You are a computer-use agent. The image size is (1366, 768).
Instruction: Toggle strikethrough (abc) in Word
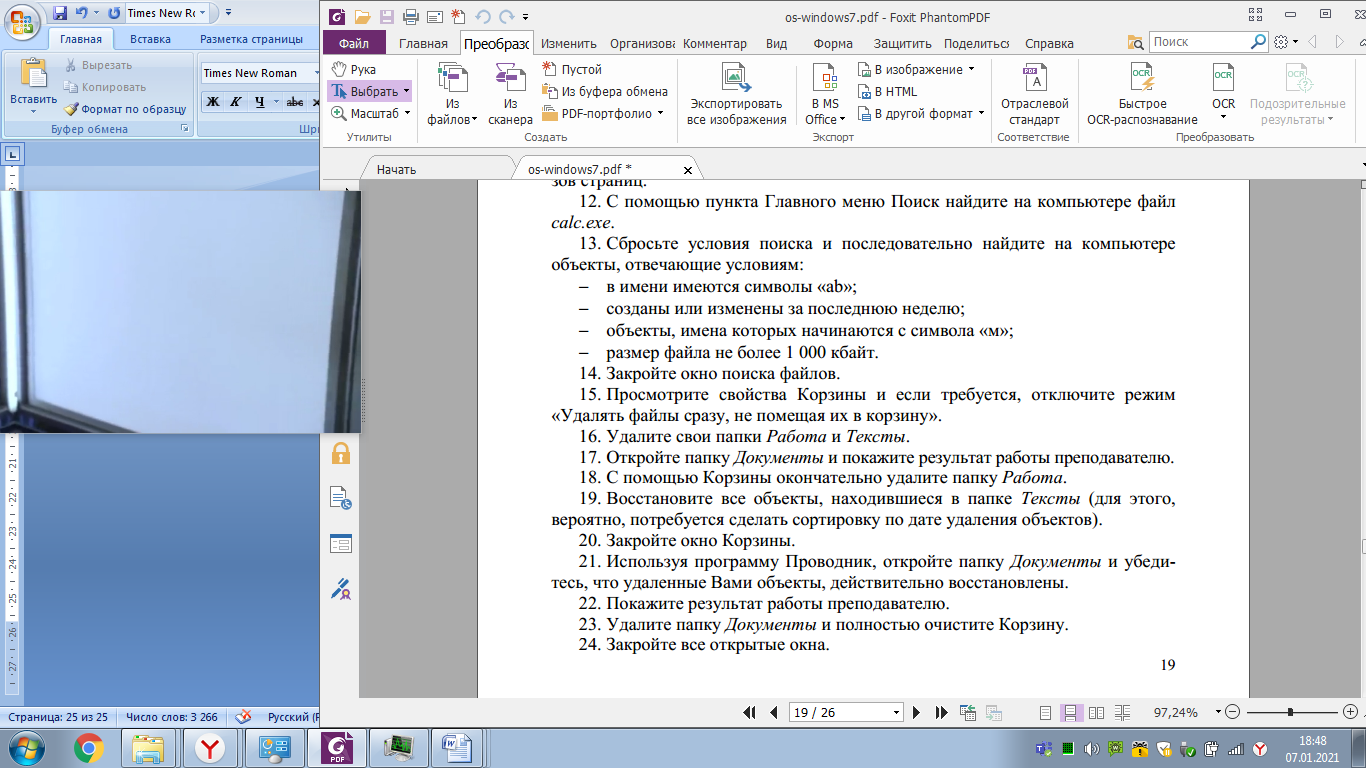tap(294, 102)
